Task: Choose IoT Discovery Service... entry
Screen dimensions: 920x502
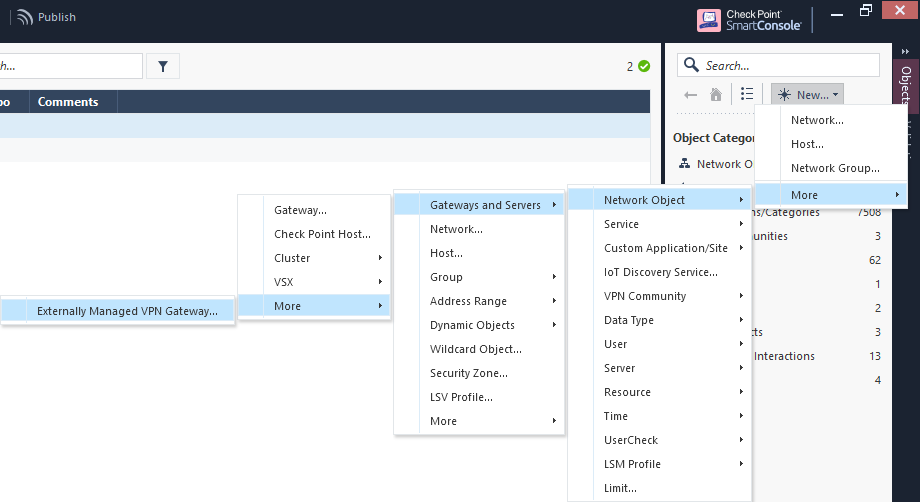Action: 660,272
